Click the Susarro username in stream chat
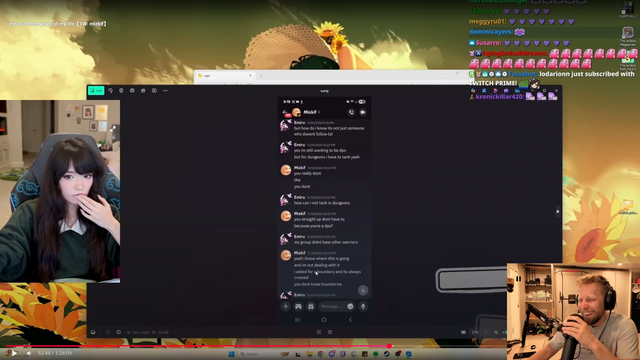This screenshot has height=360, width=640. pos(488,42)
